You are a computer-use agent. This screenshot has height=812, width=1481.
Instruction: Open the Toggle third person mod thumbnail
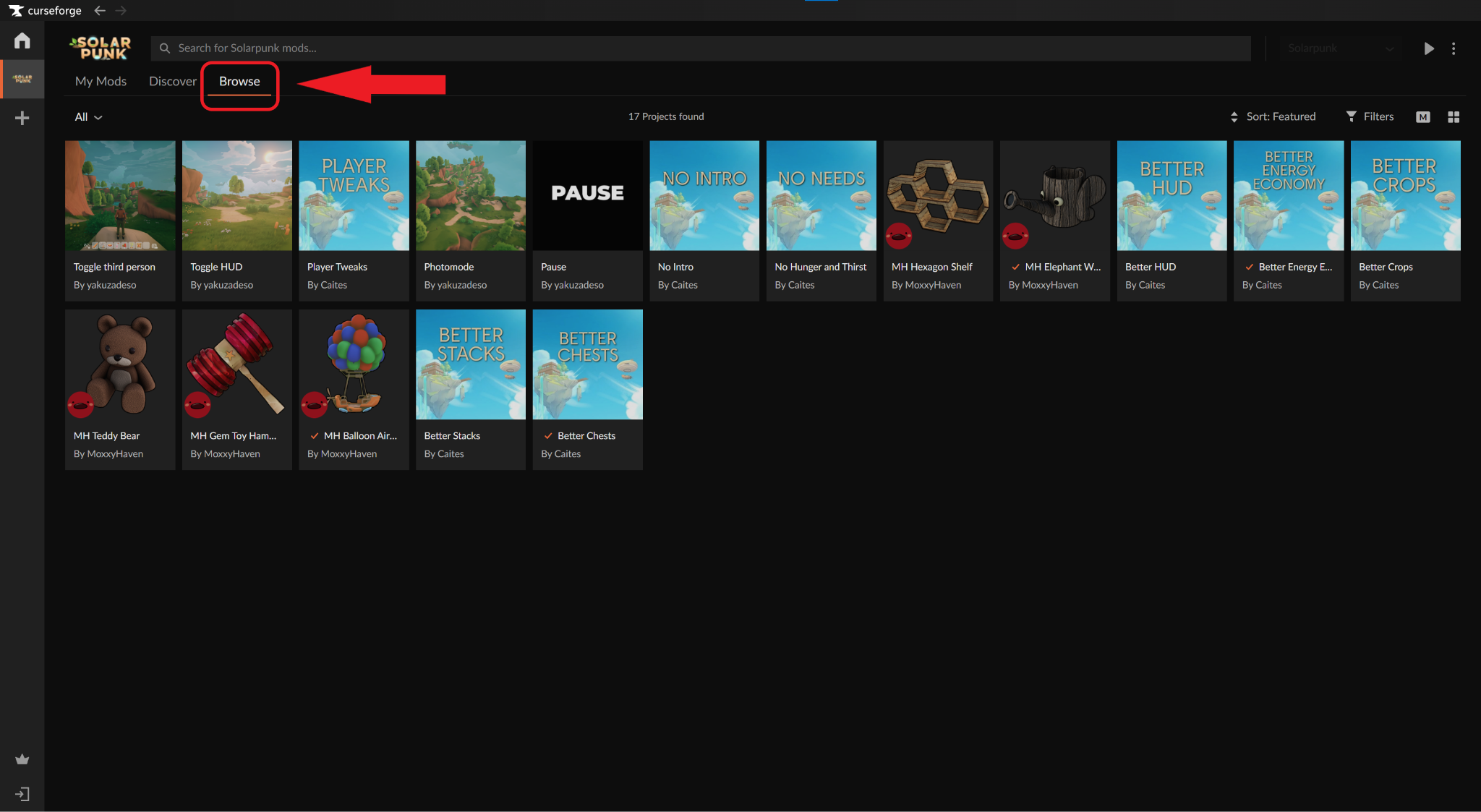click(x=120, y=195)
